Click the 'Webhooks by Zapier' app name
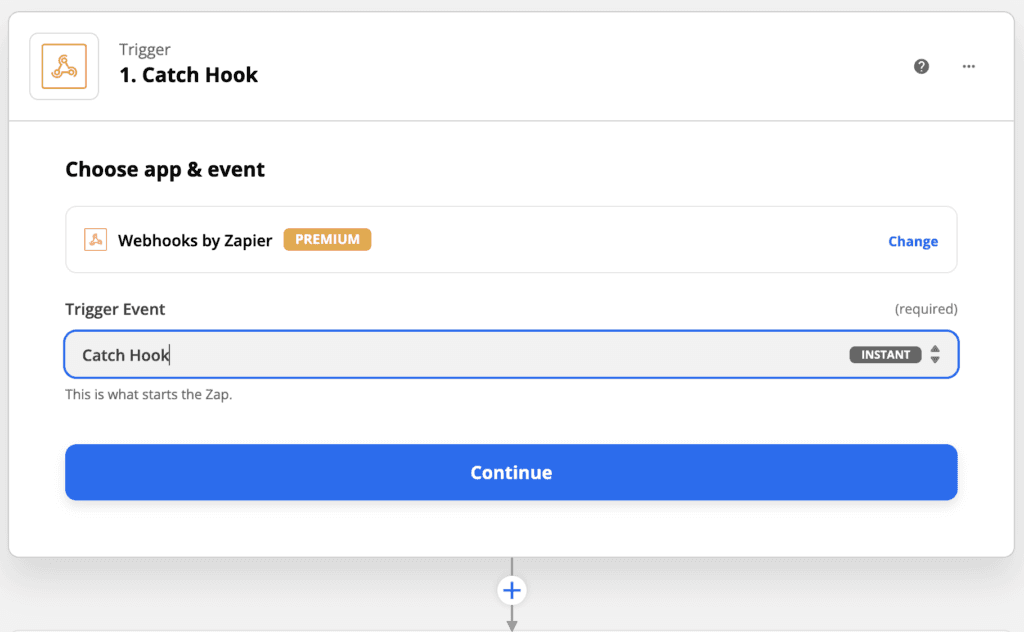The height and width of the screenshot is (632, 1024). pos(195,240)
